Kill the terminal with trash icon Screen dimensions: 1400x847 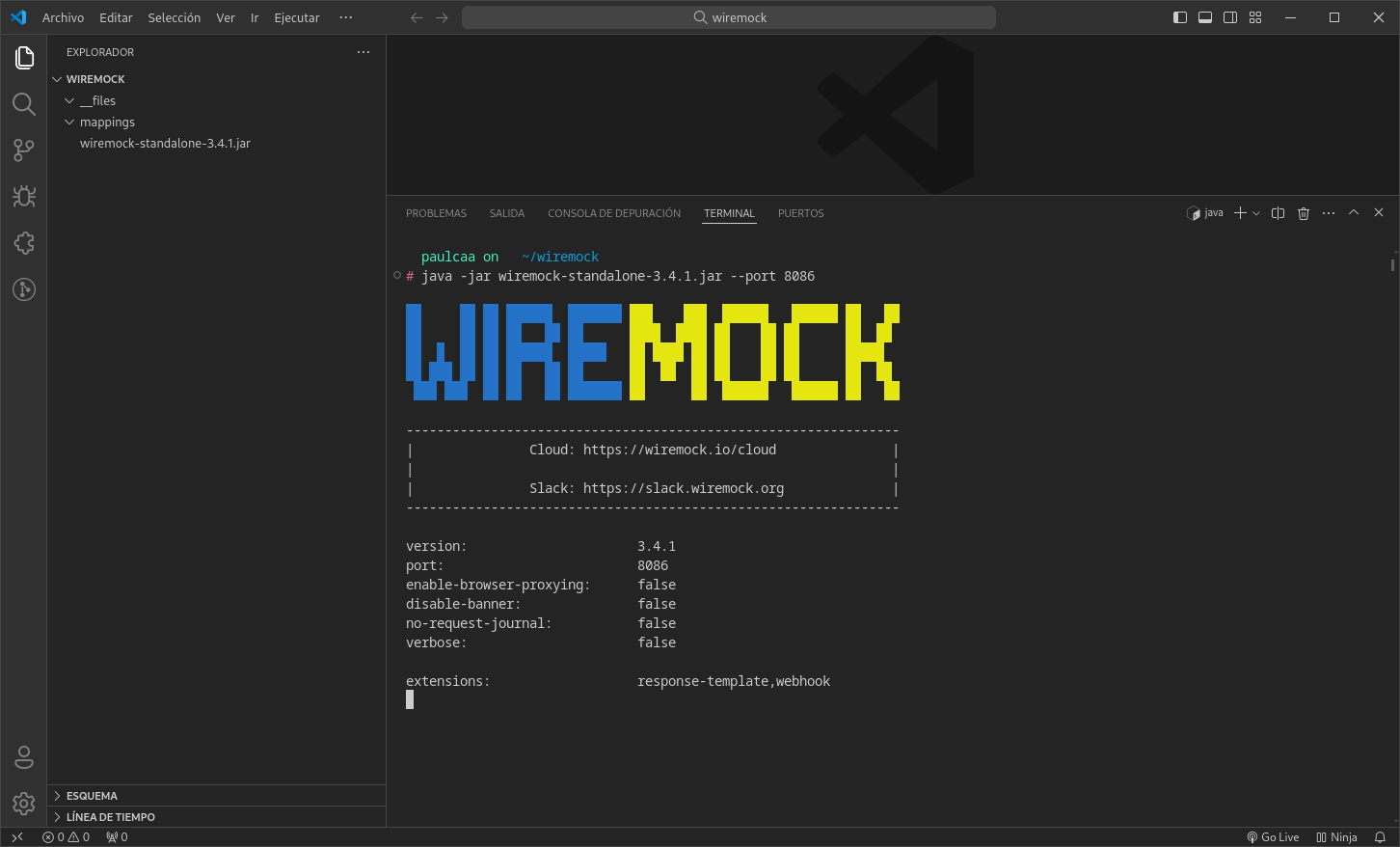[1304, 213]
